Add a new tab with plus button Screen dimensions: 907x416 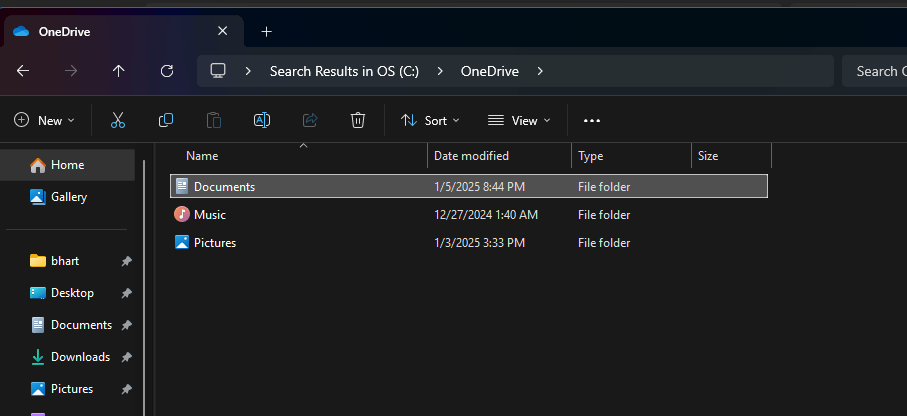[x=266, y=31]
